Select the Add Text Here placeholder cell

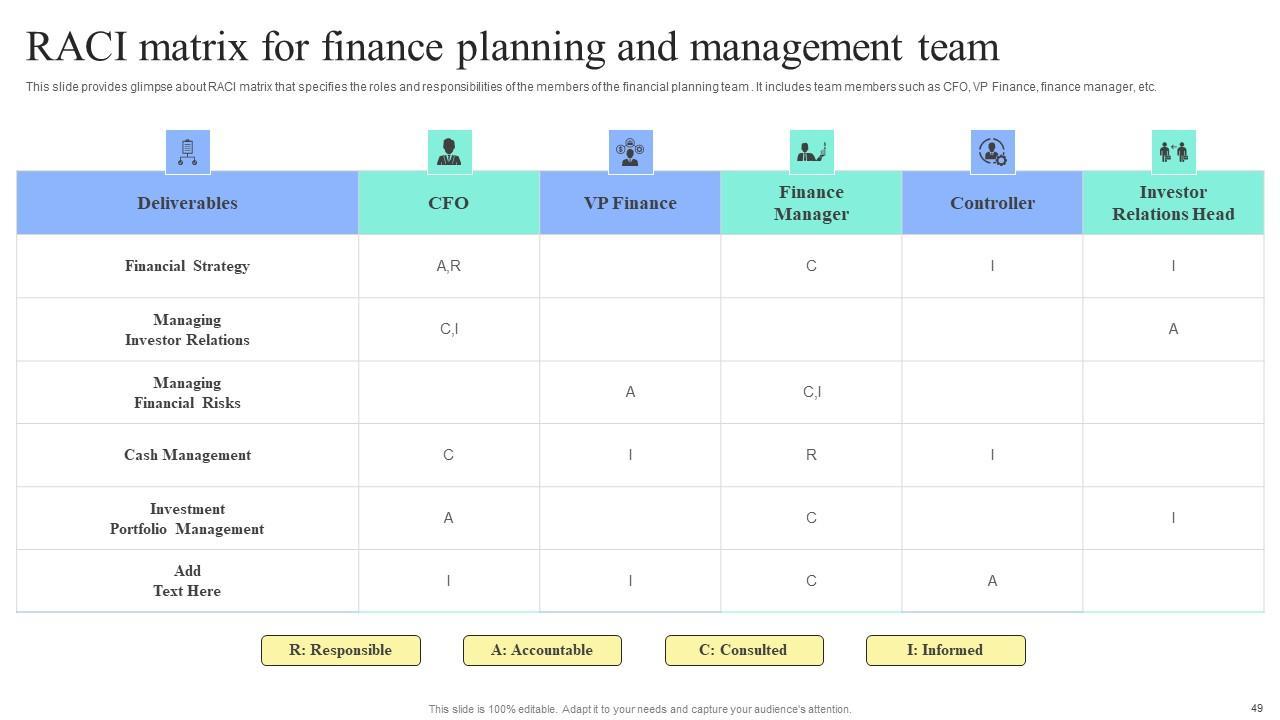(187, 581)
